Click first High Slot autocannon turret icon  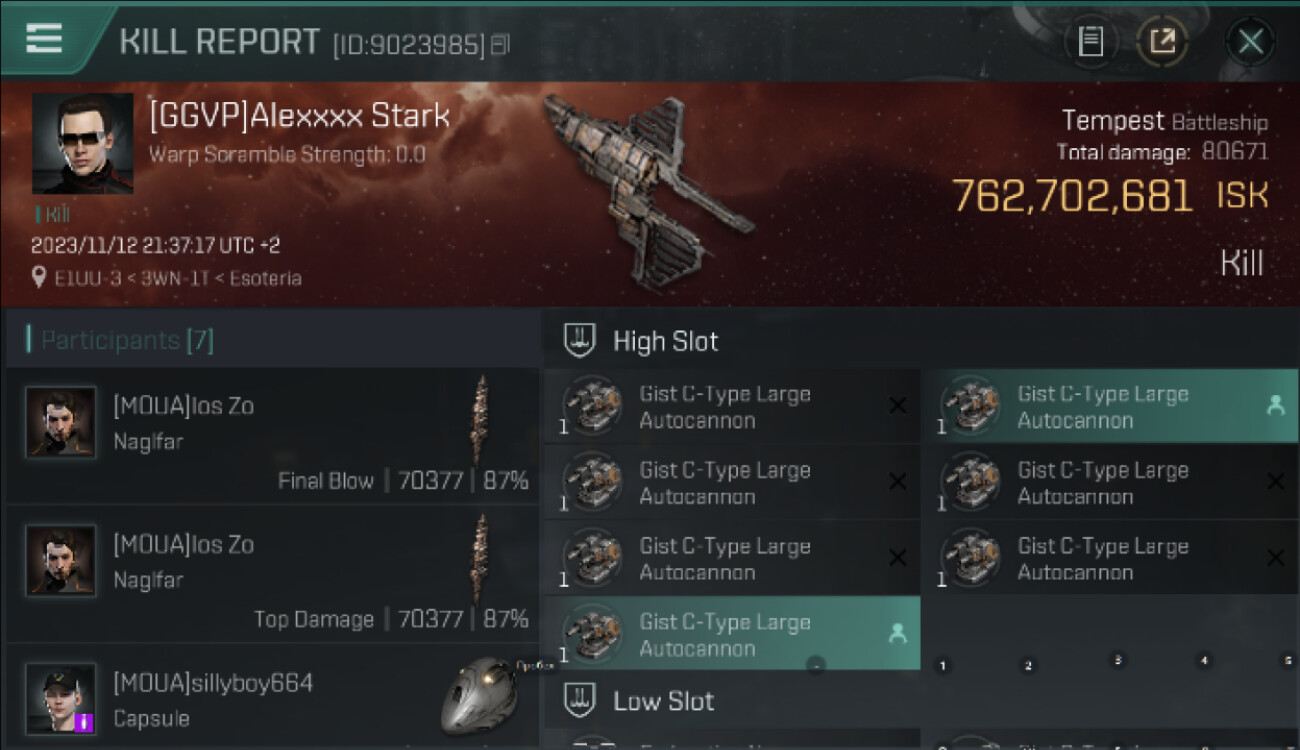[592, 406]
